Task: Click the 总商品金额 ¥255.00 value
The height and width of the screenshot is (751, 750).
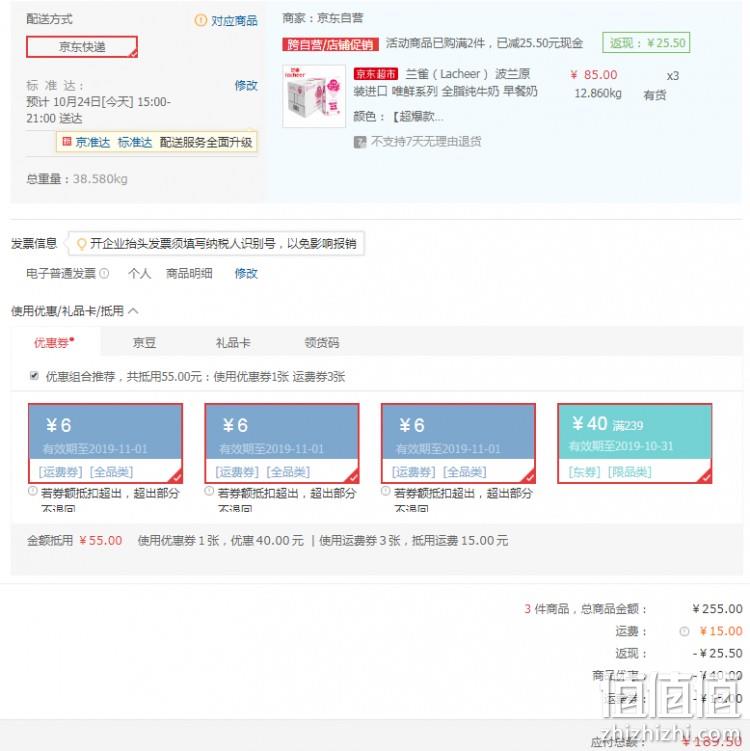Action: pos(717,609)
